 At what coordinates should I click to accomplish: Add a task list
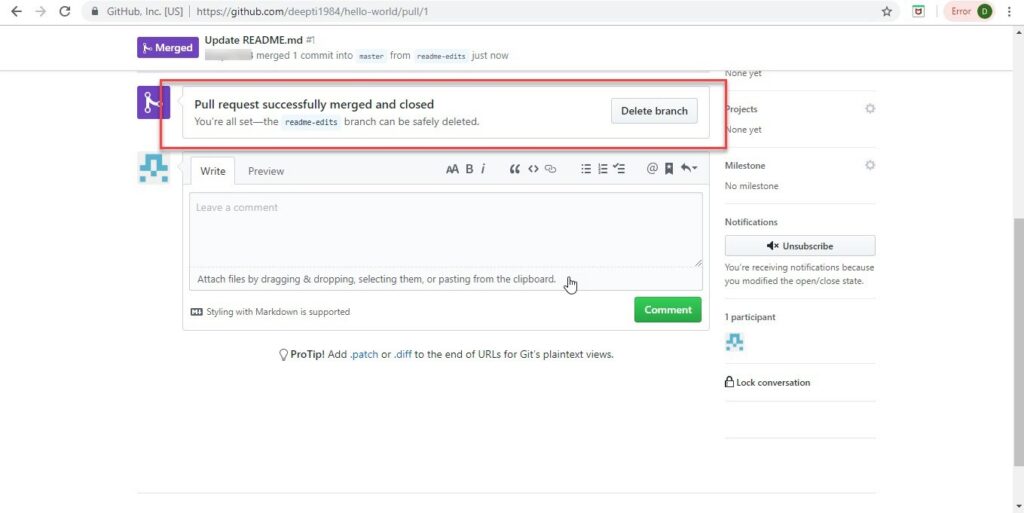pyautogui.click(x=619, y=169)
